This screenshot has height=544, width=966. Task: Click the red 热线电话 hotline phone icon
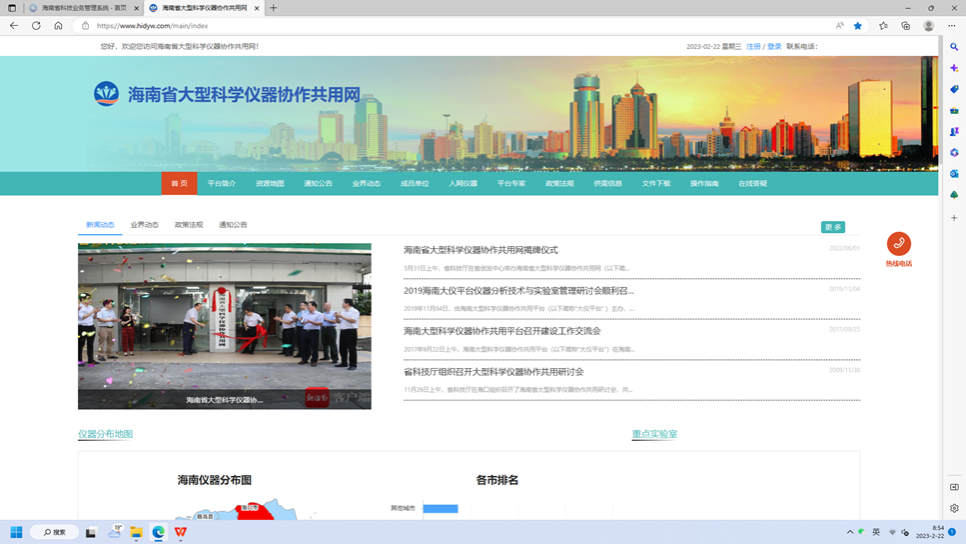pos(898,244)
